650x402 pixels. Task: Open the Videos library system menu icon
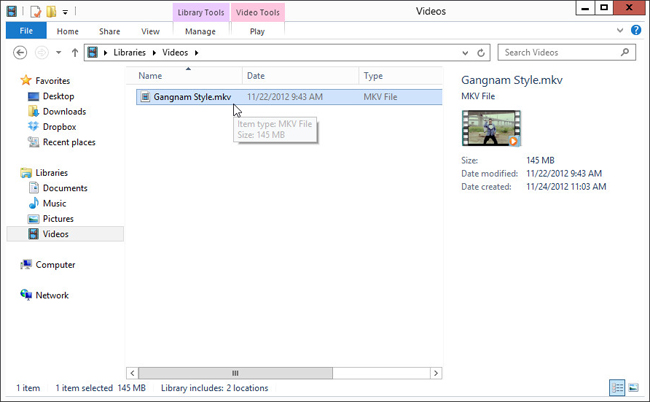click(x=12, y=11)
